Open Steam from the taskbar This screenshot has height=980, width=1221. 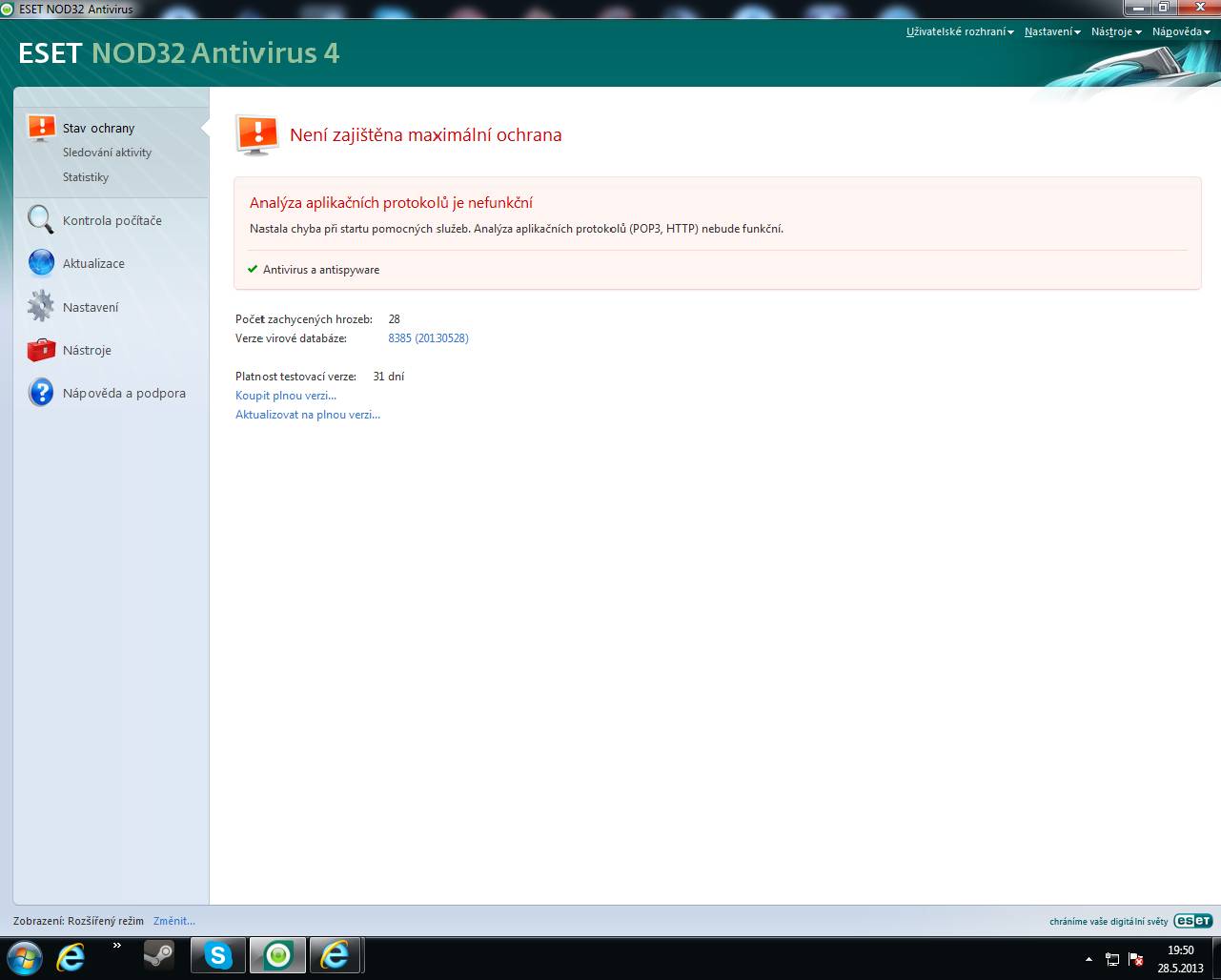coord(159,955)
